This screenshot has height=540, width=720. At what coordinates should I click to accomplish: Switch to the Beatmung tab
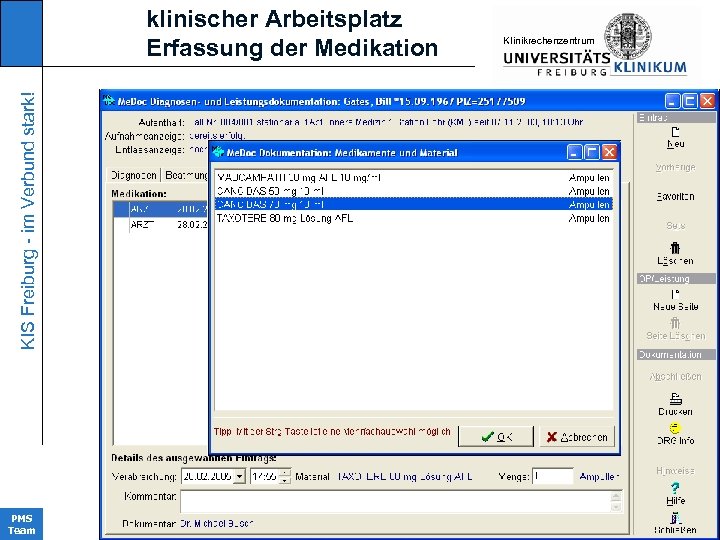[186, 175]
